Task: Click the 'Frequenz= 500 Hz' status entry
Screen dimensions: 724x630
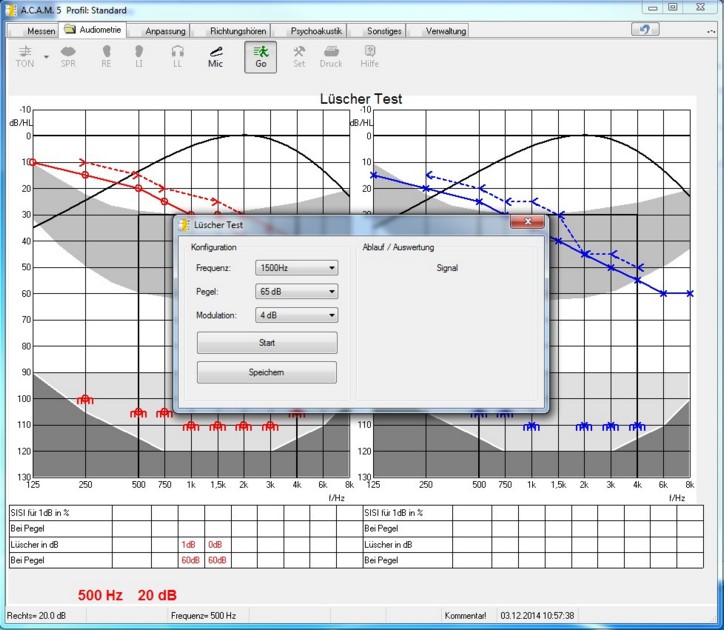Action: [203, 616]
